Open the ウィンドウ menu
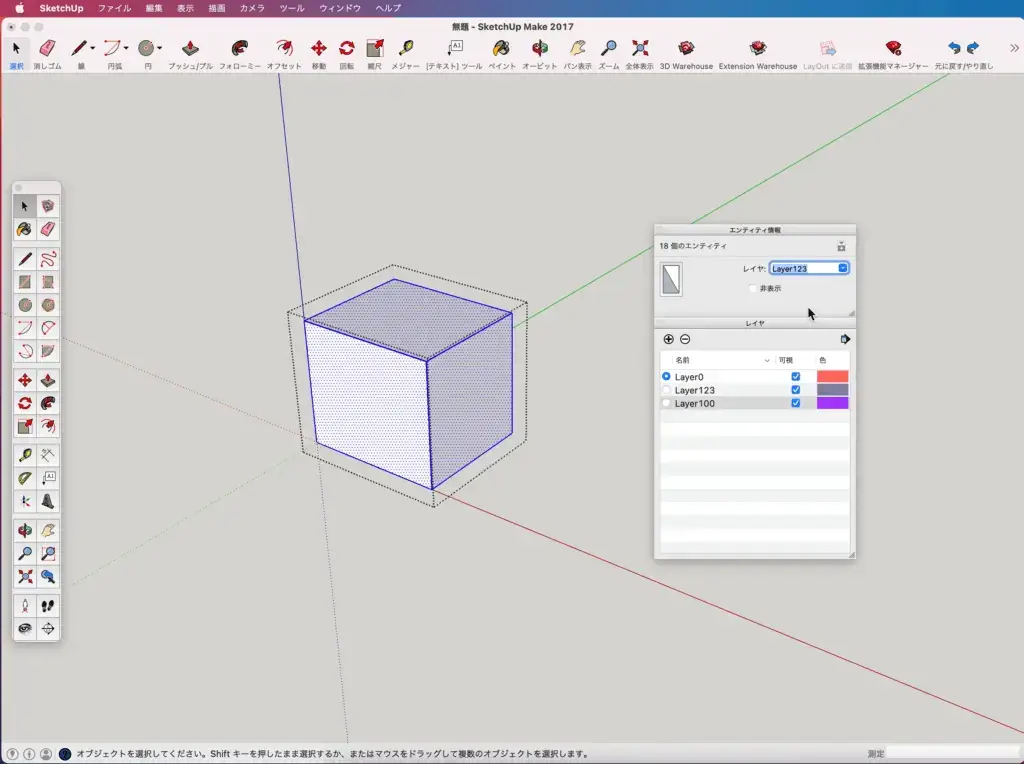The height and width of the screenshot is (764, 1024). [x=340, y=8]
